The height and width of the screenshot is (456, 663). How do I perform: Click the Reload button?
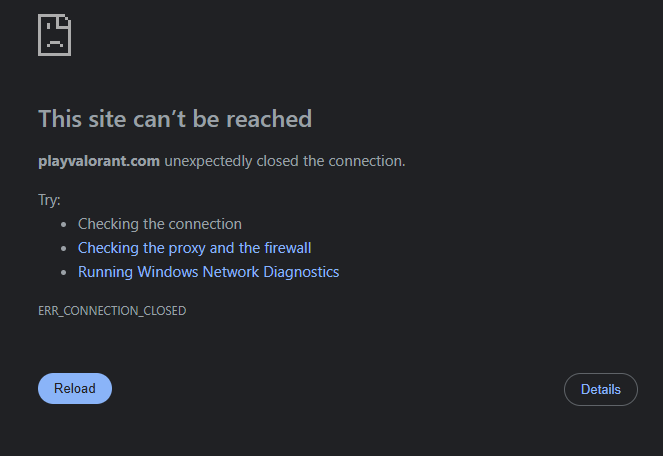point(75,388)
